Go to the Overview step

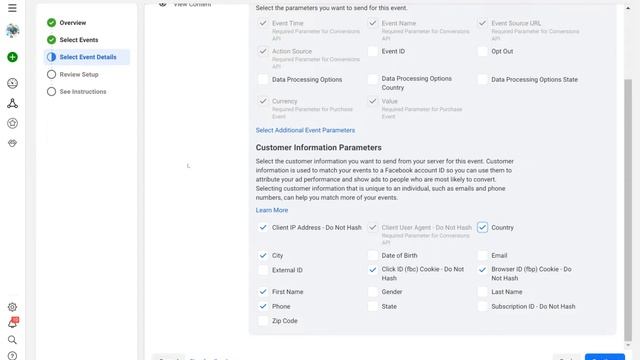[73, 22]
